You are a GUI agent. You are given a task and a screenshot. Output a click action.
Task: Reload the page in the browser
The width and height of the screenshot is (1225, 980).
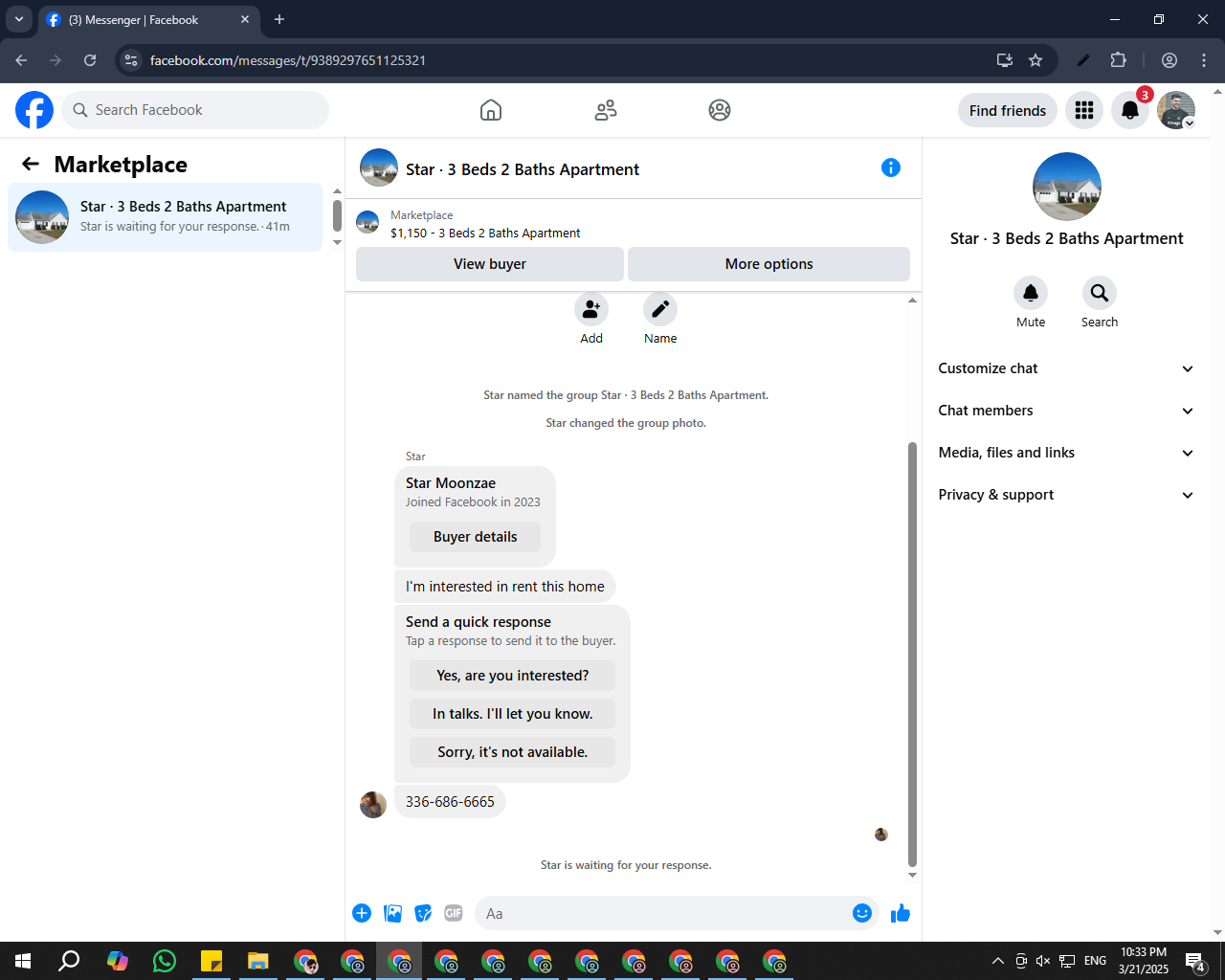[x=90, y=60]
